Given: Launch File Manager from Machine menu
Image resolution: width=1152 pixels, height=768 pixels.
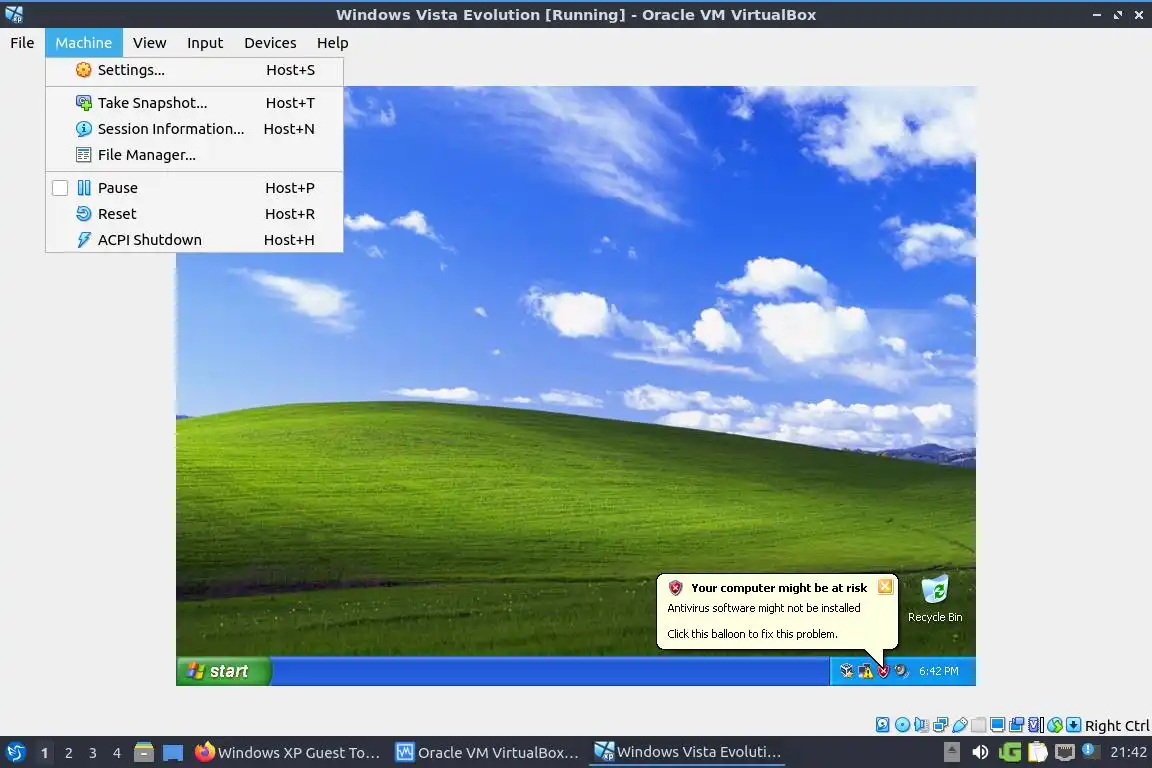Looking at the screenshot, I should tap(194, 154).
